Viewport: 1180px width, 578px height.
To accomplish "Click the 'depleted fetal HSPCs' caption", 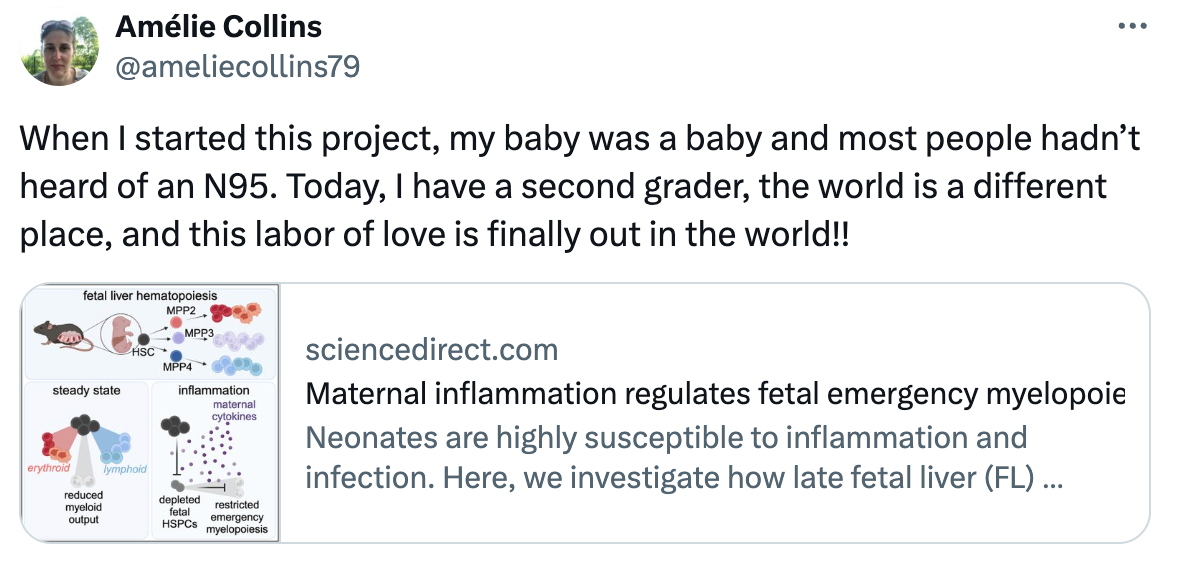I will (179, 512).
